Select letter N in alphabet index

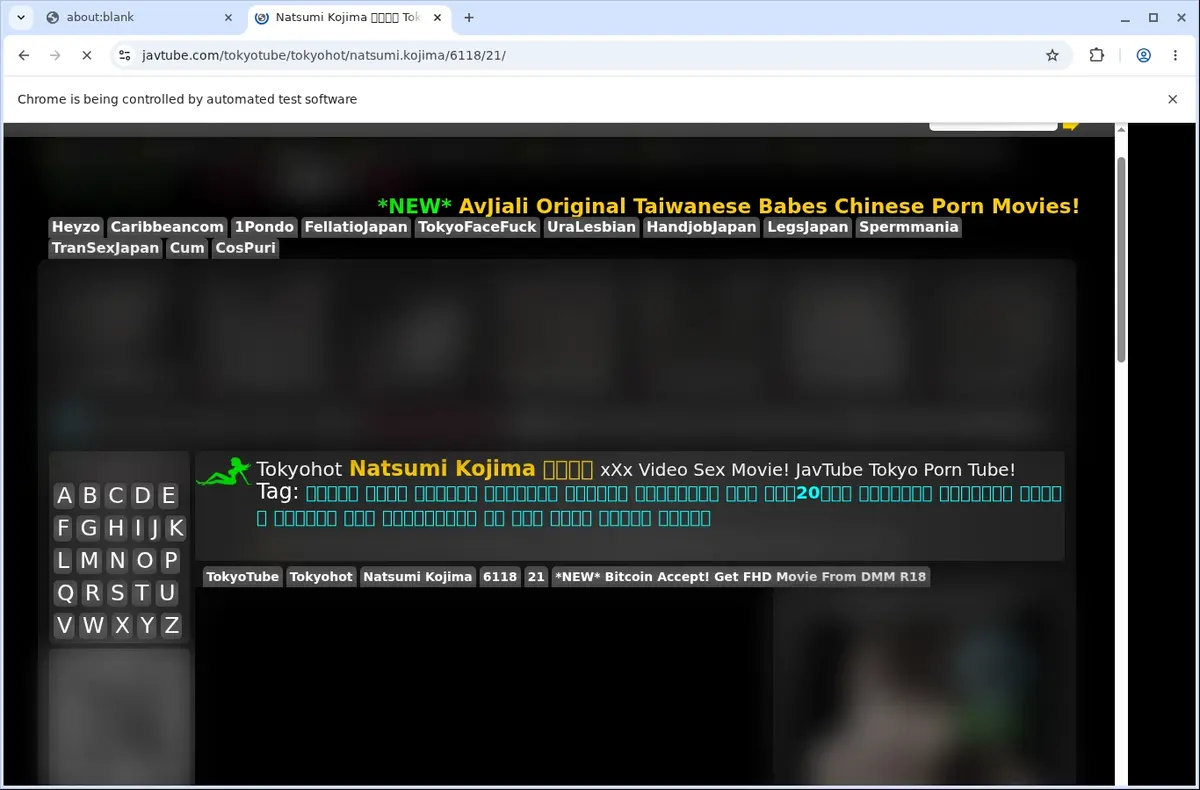[x=118, y=560]
